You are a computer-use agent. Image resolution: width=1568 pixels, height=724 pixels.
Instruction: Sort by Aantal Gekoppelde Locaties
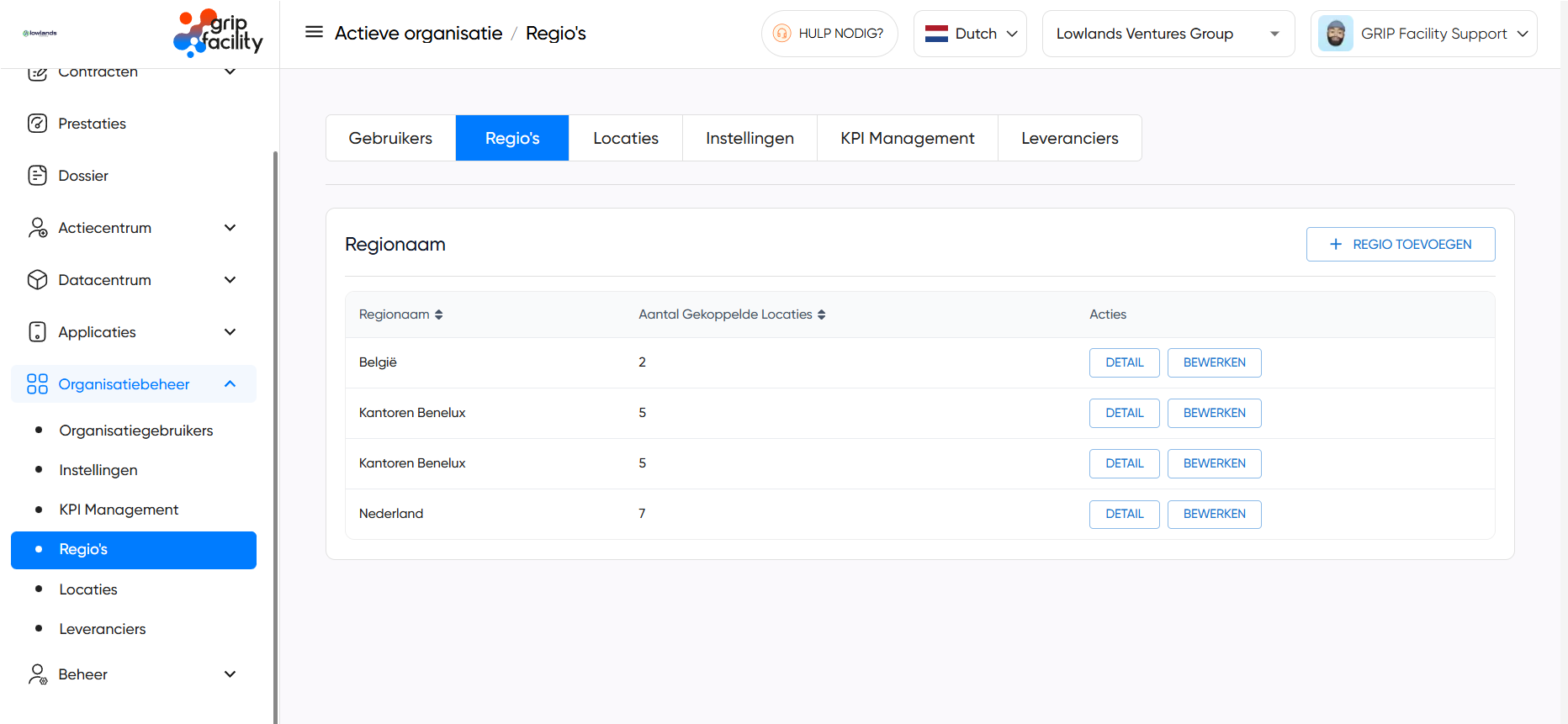point(821,314)
